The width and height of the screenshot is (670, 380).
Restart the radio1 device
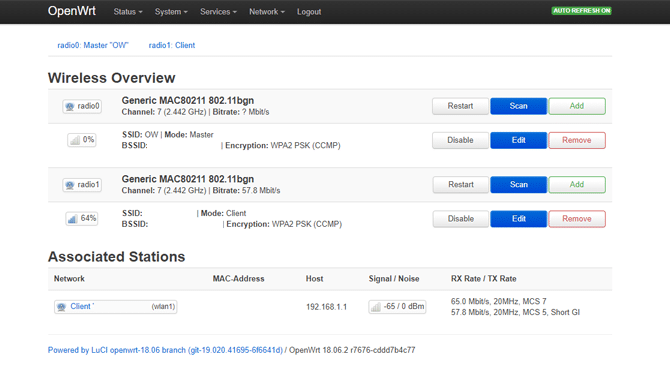(x=461, y=185)
